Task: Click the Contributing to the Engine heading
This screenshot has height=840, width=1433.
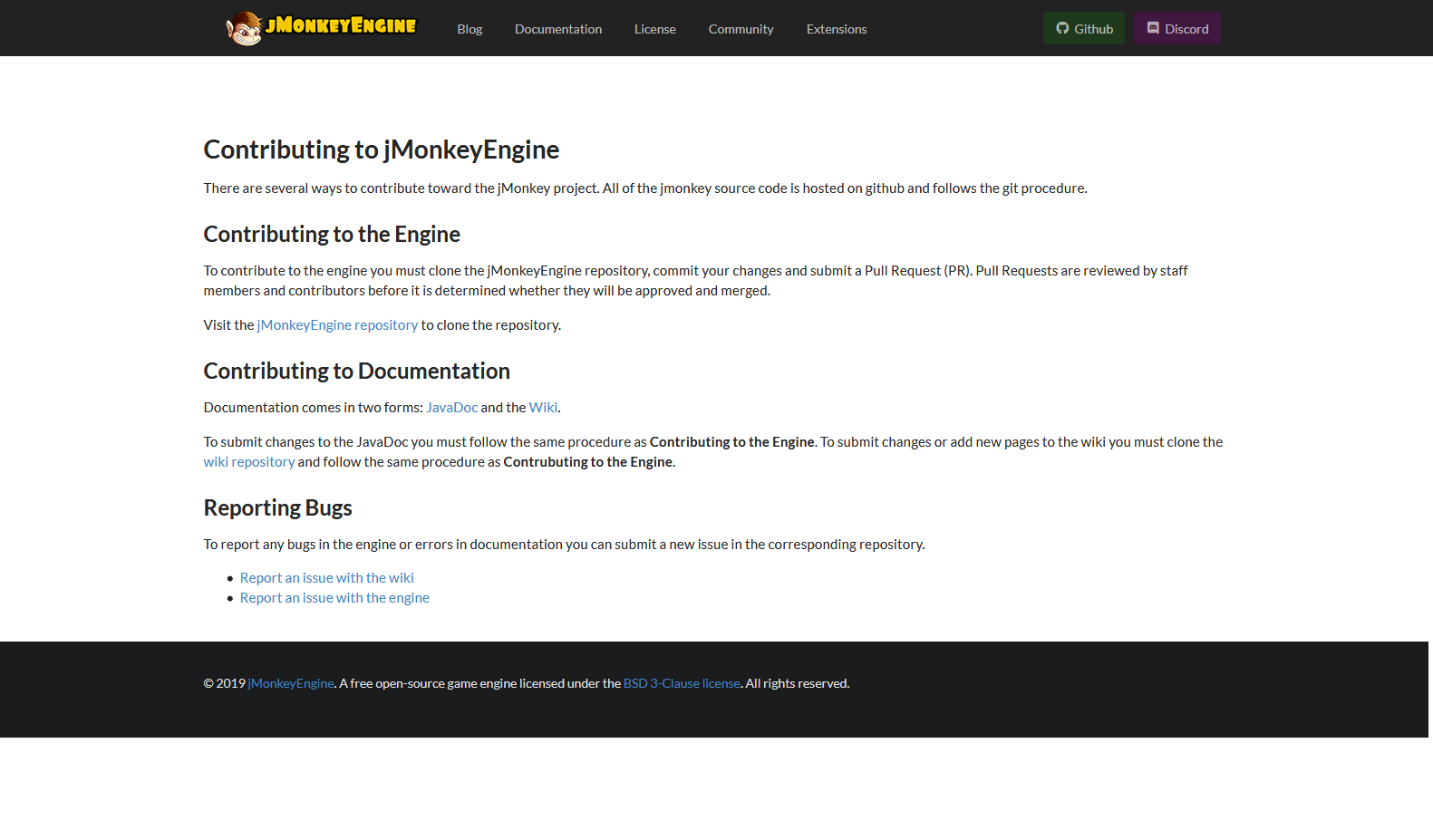Action: tap(332, 234)
